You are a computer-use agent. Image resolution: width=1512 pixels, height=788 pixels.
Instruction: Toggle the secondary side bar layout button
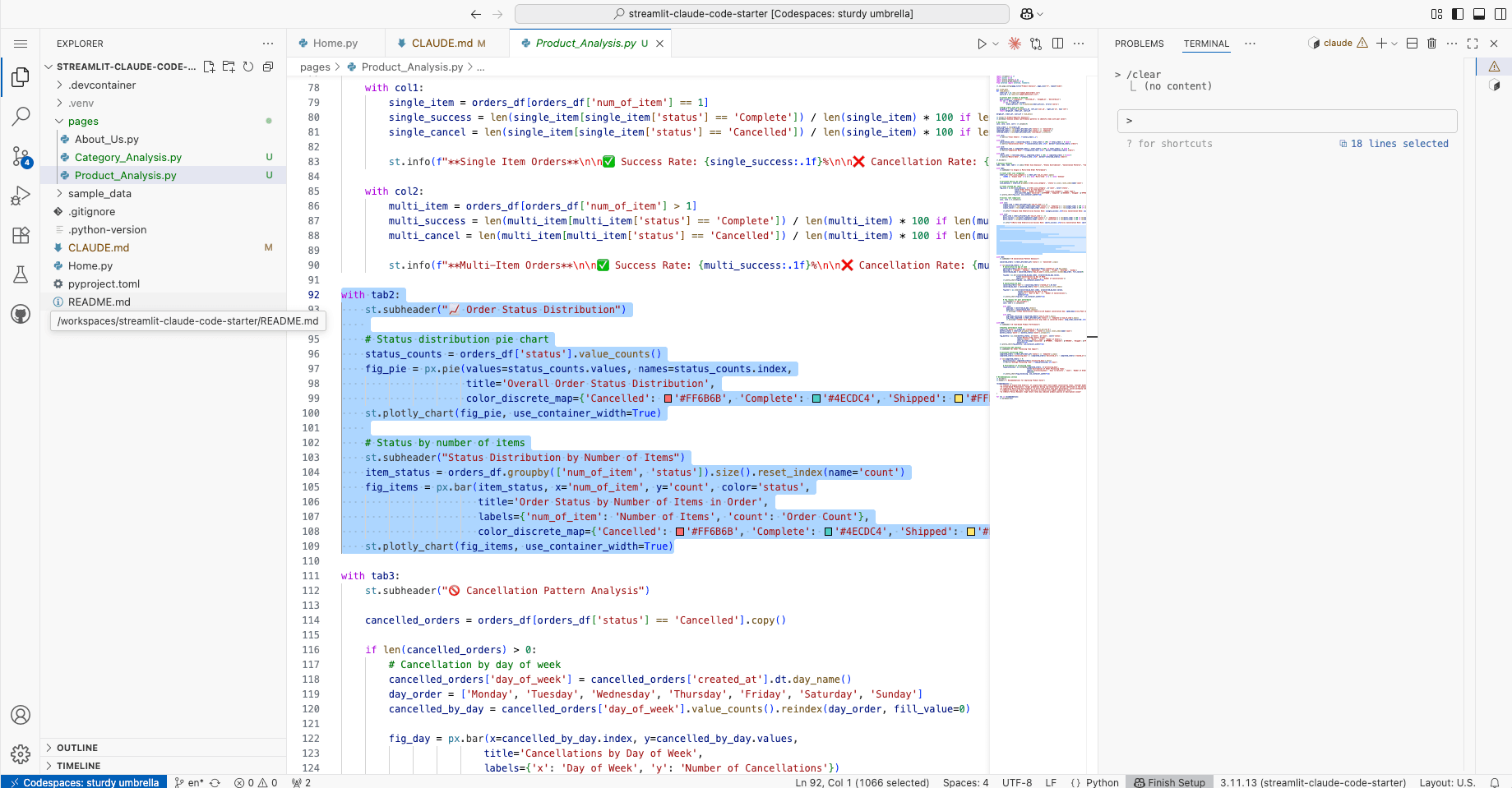pos(1500,14)
